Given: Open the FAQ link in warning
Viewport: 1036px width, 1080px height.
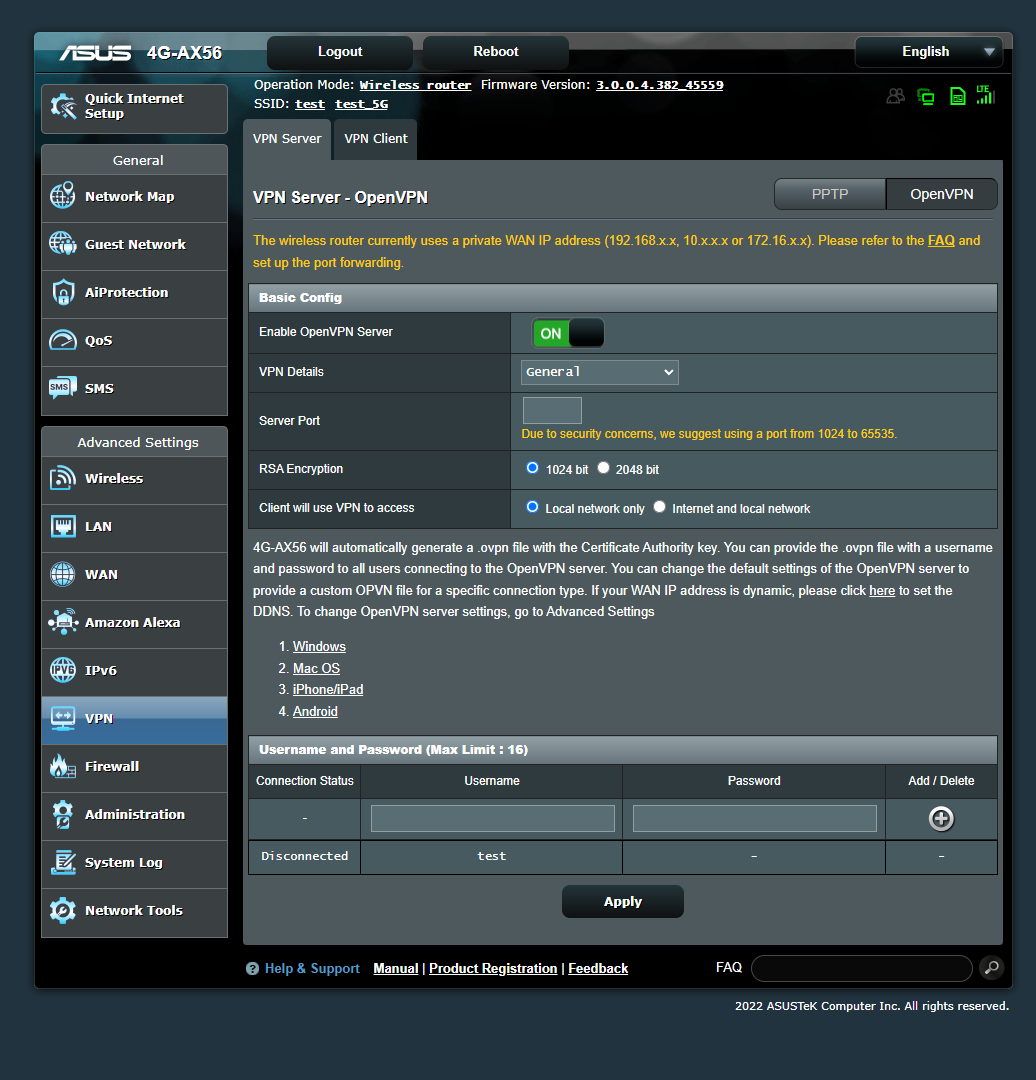Looking at the screenshot, I should click(941, 240).
